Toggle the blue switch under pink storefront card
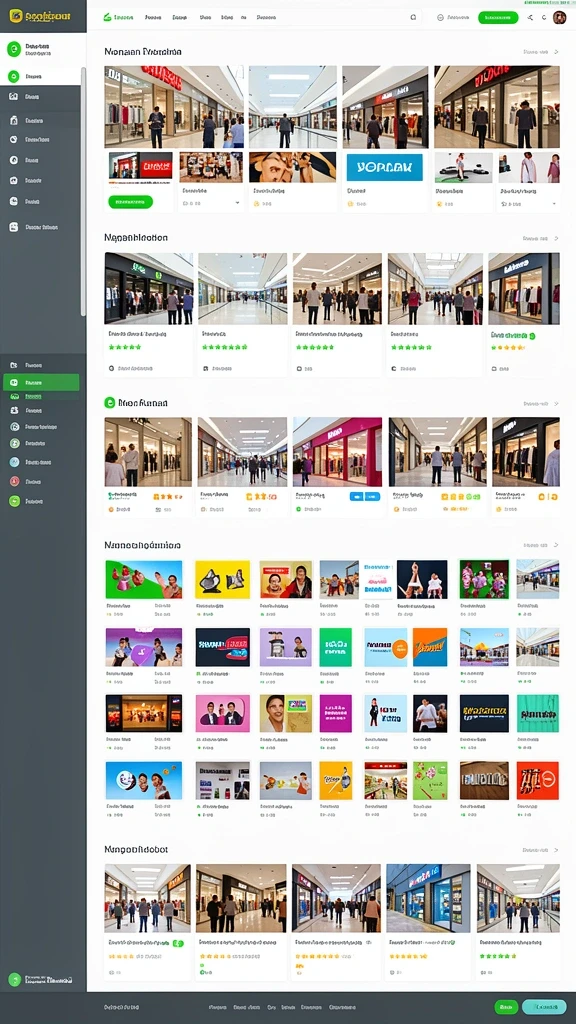Screen dimensions: 576x1024 pyautogui.click(x=365, y=497)
